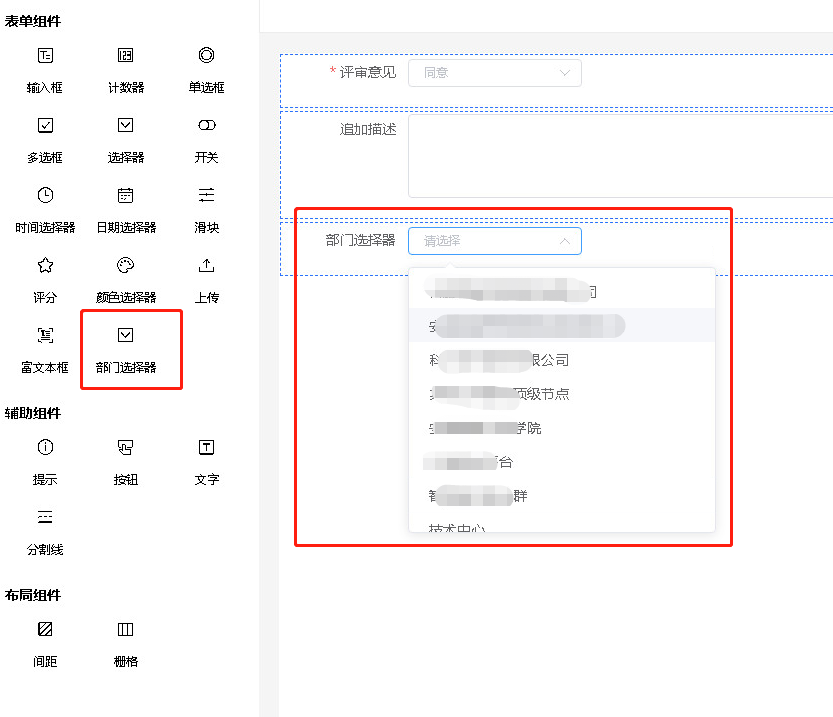833x717 pixels.
Task: Select the 计数器 (counter) component icon
Action: [x=125, y=56]
